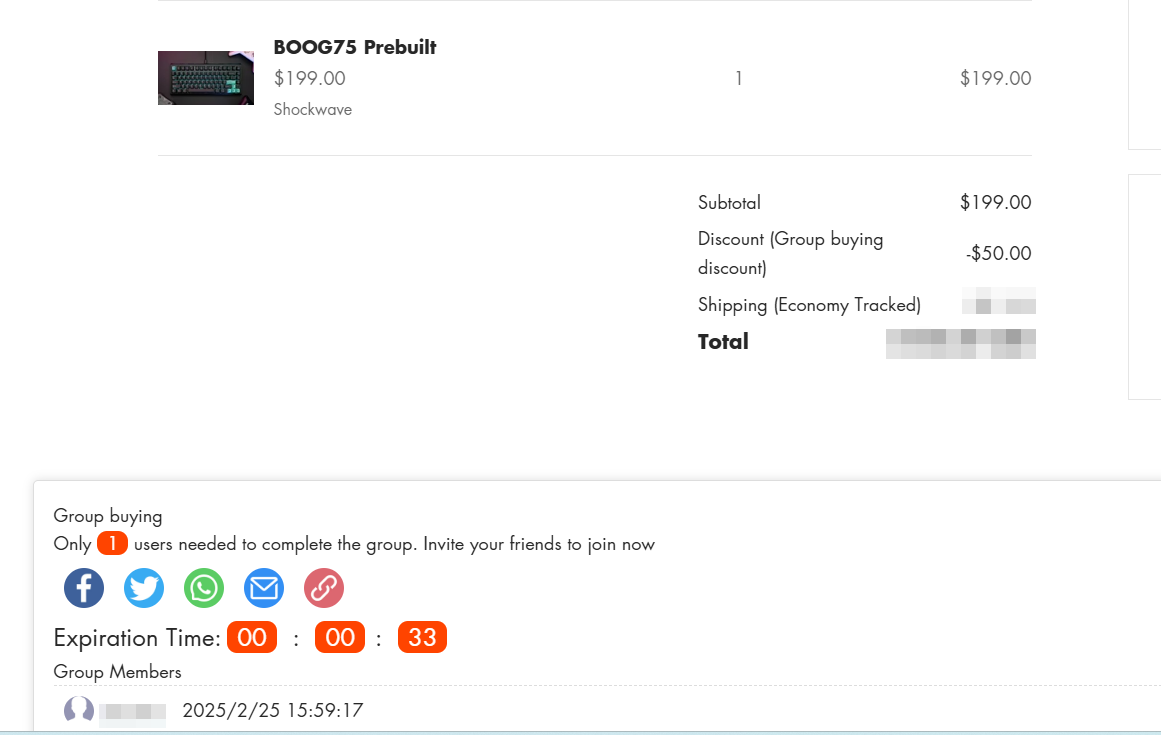This screenshot has width=1161, height=735.
Task: Click the expiration timer hours box
Action: click(x=252, y=638)
